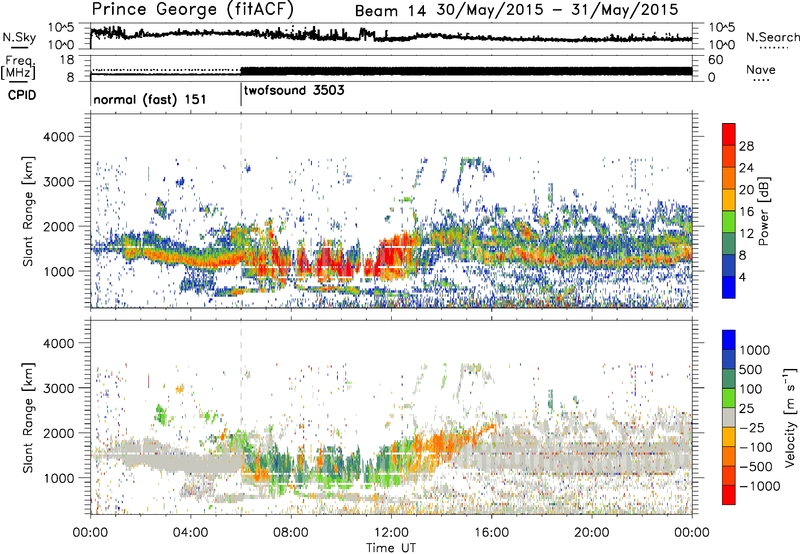800x554 pixels.
Task: Click the 'twofsound 3503' CPID text
Action: click(294, 90)
